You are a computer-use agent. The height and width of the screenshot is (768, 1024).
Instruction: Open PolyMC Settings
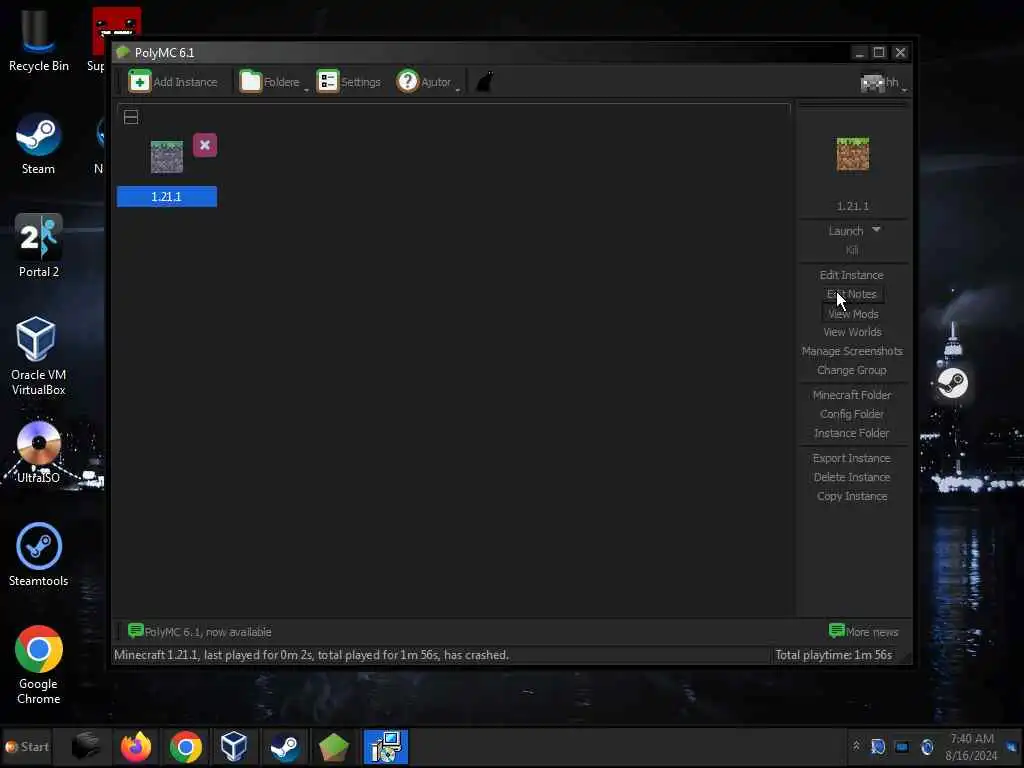click(349, 82)
